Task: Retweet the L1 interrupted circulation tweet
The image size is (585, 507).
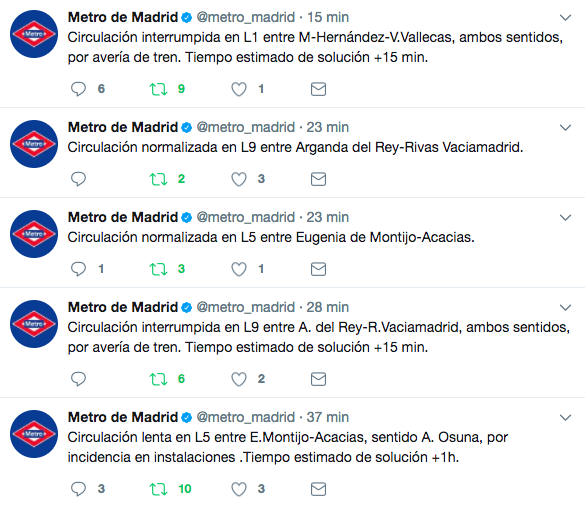Action: click(158, 89)
